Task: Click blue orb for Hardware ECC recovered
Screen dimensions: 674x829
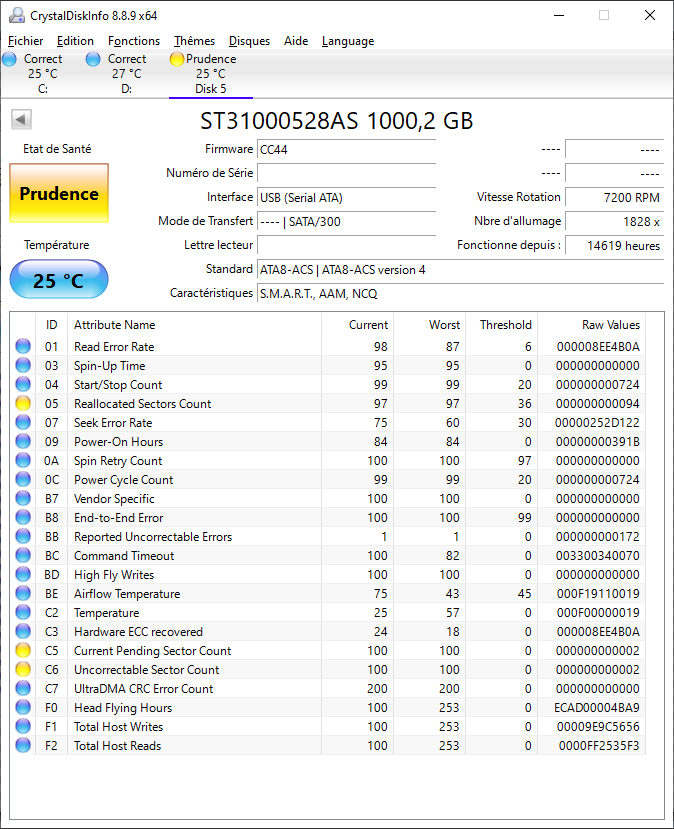Action: (23, 632)
